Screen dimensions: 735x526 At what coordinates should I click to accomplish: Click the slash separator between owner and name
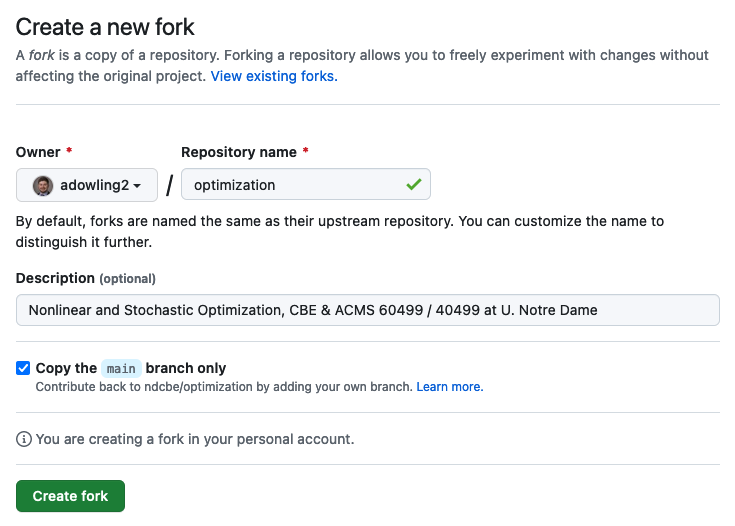coord(170,185)
